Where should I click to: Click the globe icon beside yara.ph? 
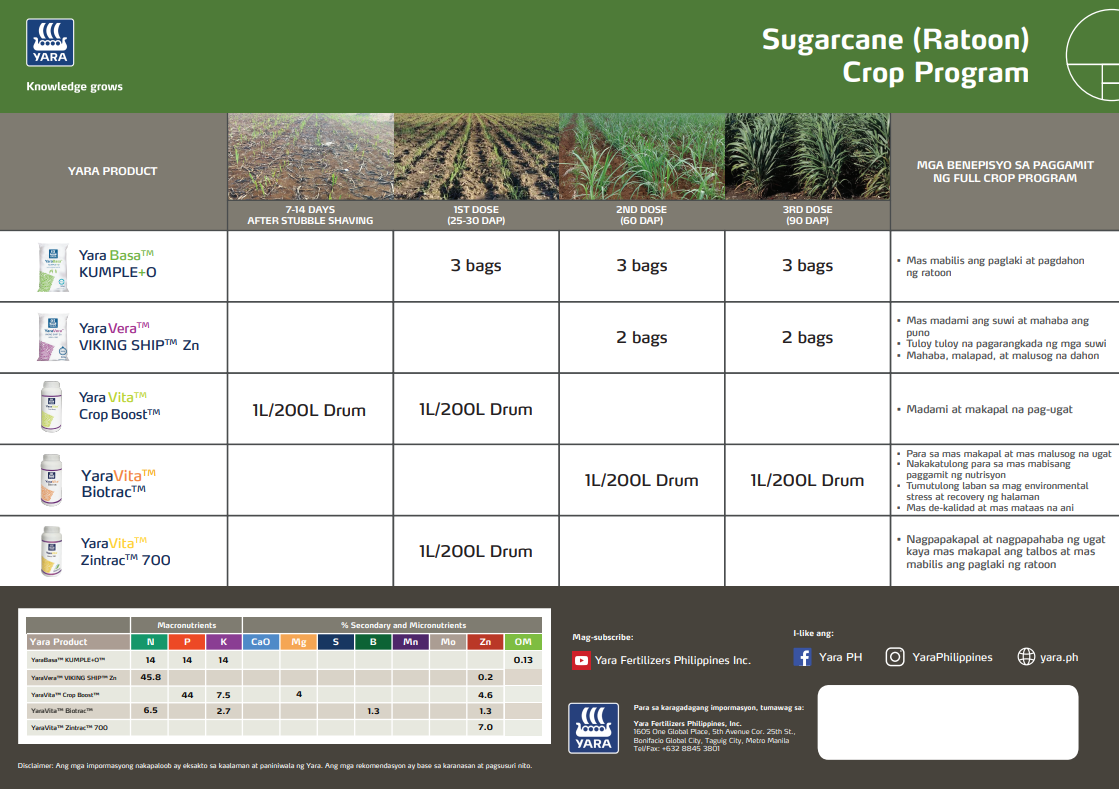click(x=1026, y=657)
